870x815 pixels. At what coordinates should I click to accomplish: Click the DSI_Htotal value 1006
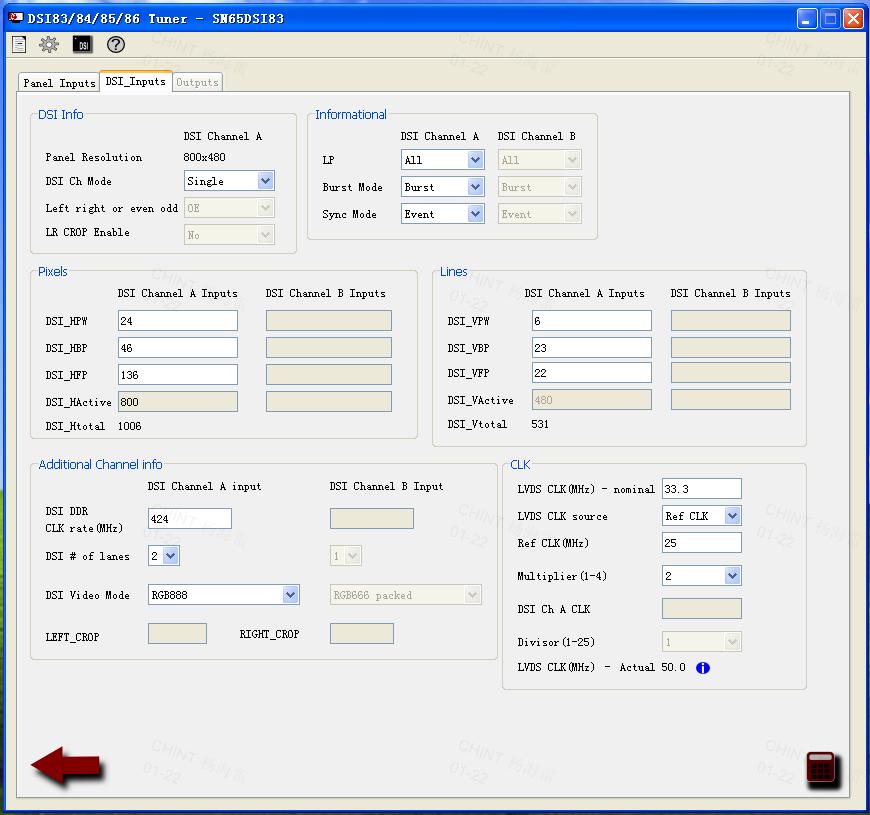pos(130,426)
